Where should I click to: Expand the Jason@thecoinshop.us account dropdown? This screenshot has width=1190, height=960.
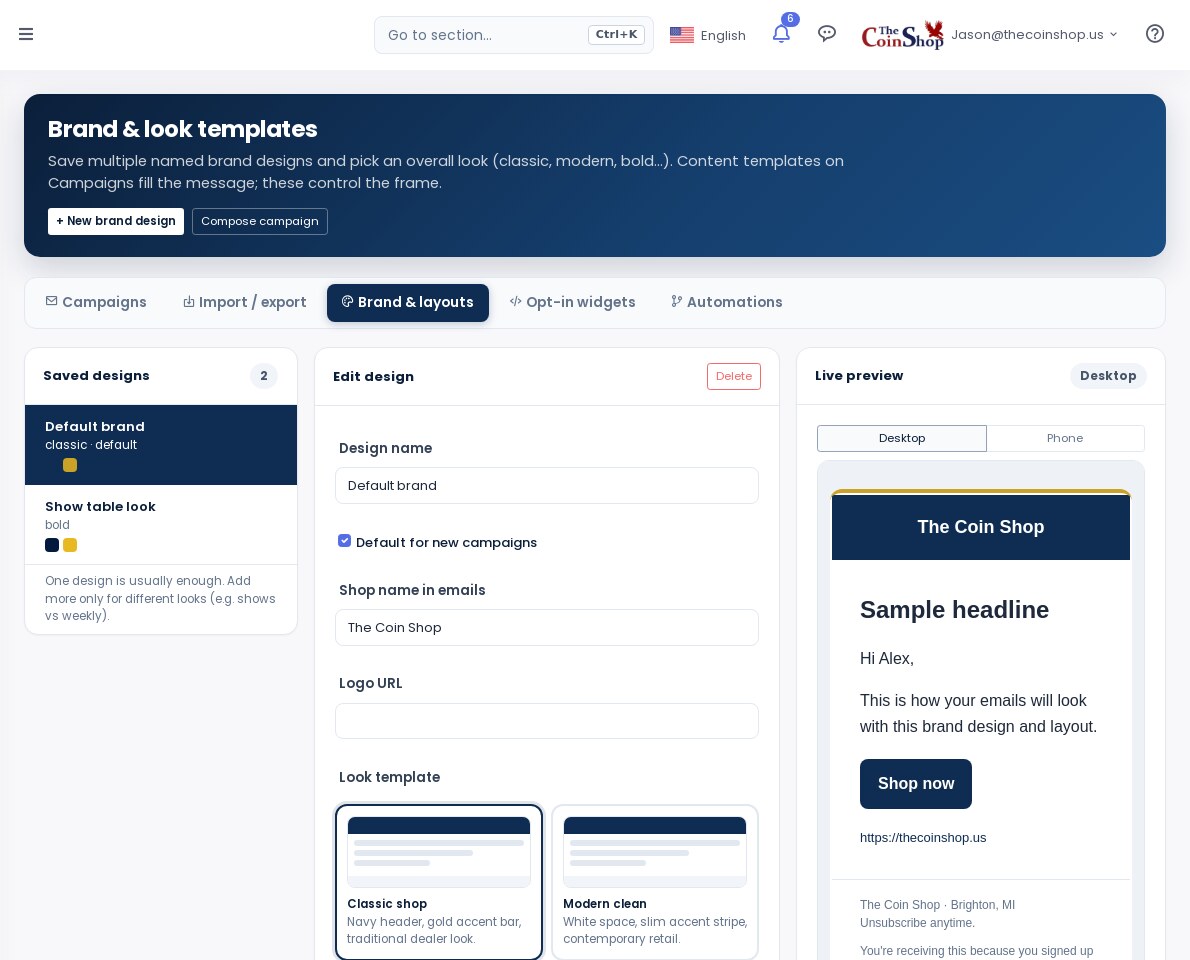point(1034,34)
